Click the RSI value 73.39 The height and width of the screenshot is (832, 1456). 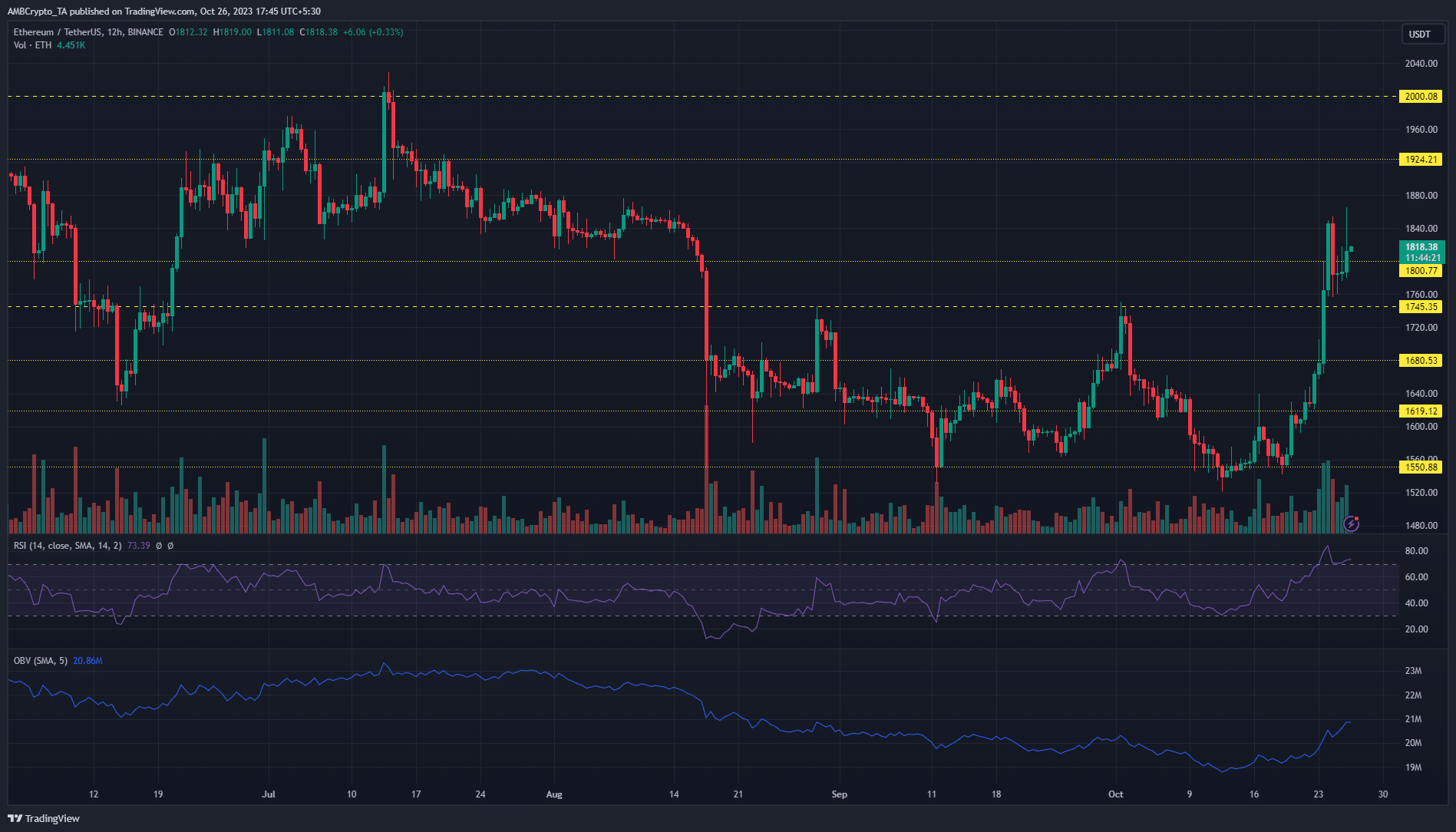coord(138,546)
